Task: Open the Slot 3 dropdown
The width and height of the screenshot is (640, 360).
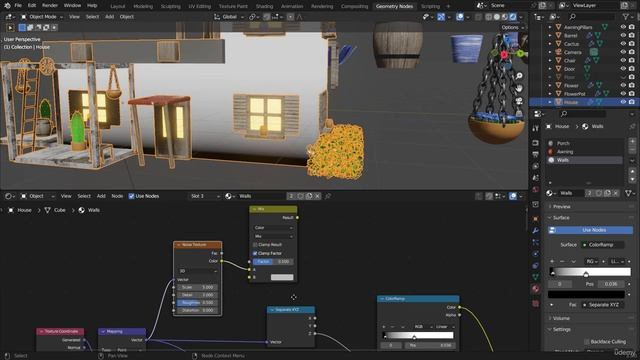Action: click(x=204, y=196)
